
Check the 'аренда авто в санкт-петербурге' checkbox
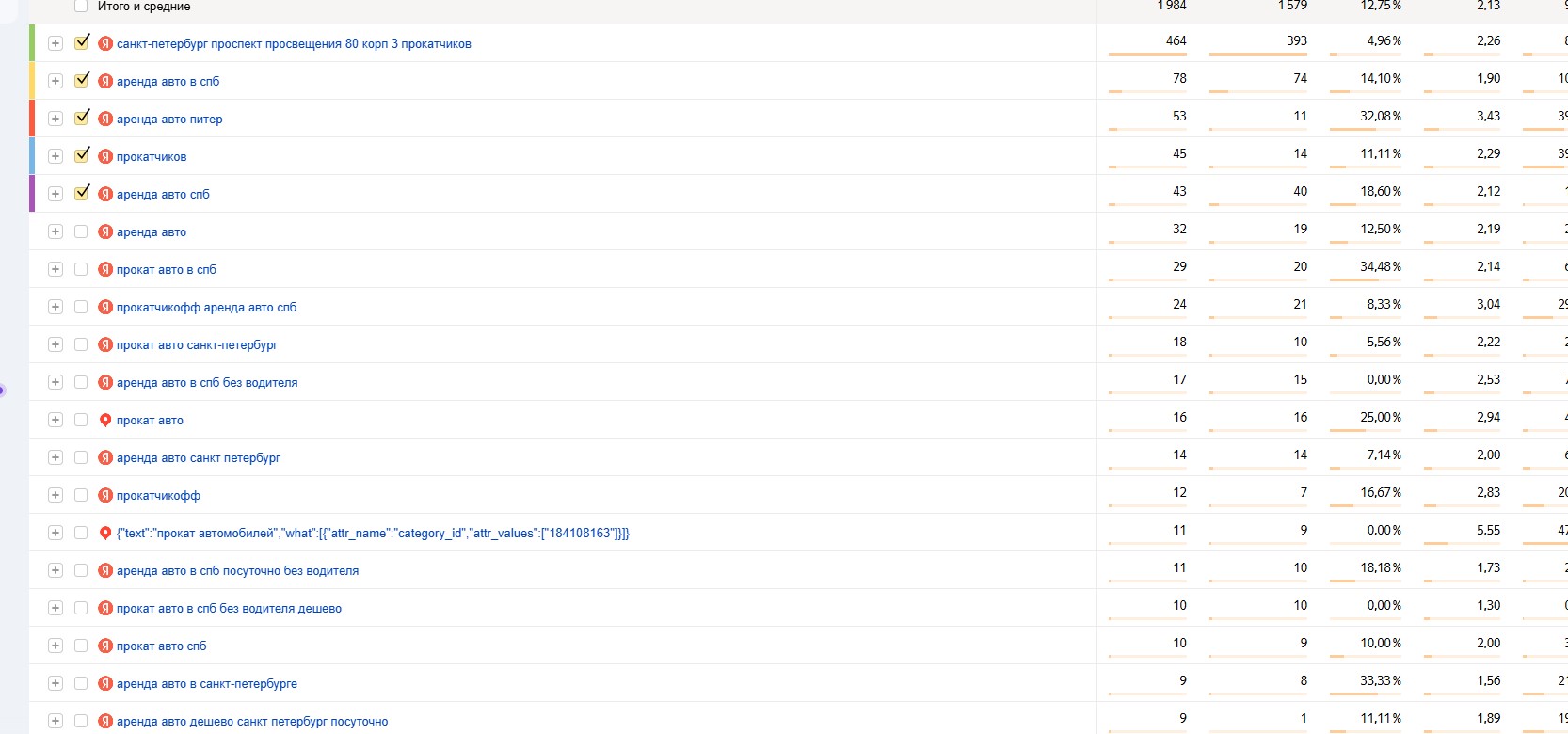coord(81,683)
